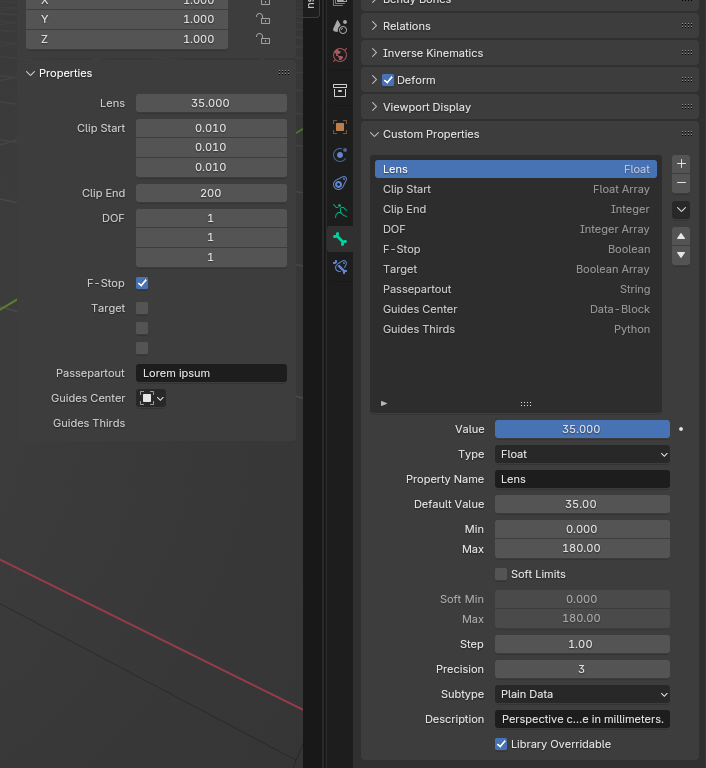Open the Subtype dropdown showing Plain Data
706x768 pixels.
point(582,694)
